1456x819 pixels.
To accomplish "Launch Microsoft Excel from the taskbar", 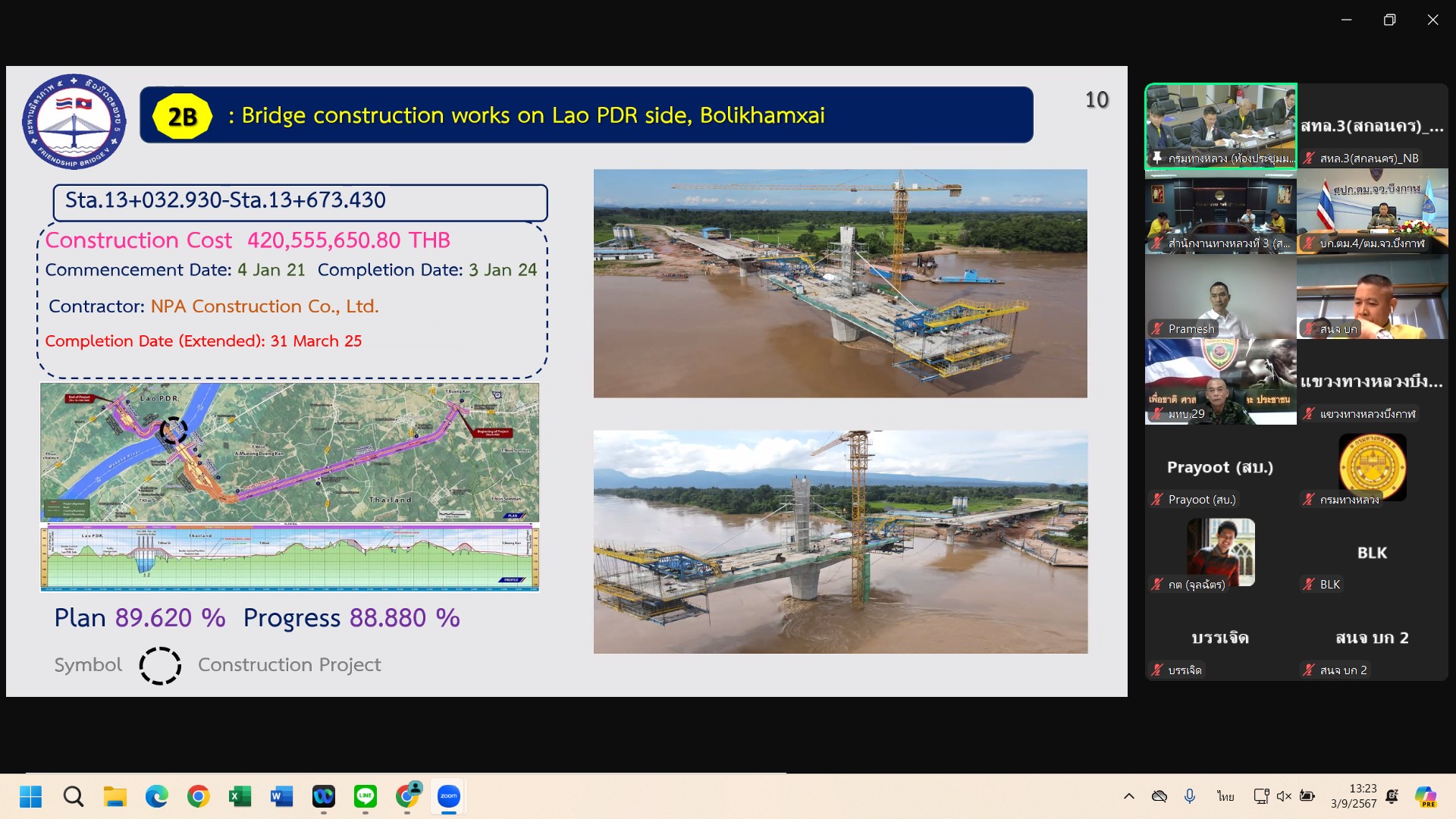I will click(x=240, y=796).
